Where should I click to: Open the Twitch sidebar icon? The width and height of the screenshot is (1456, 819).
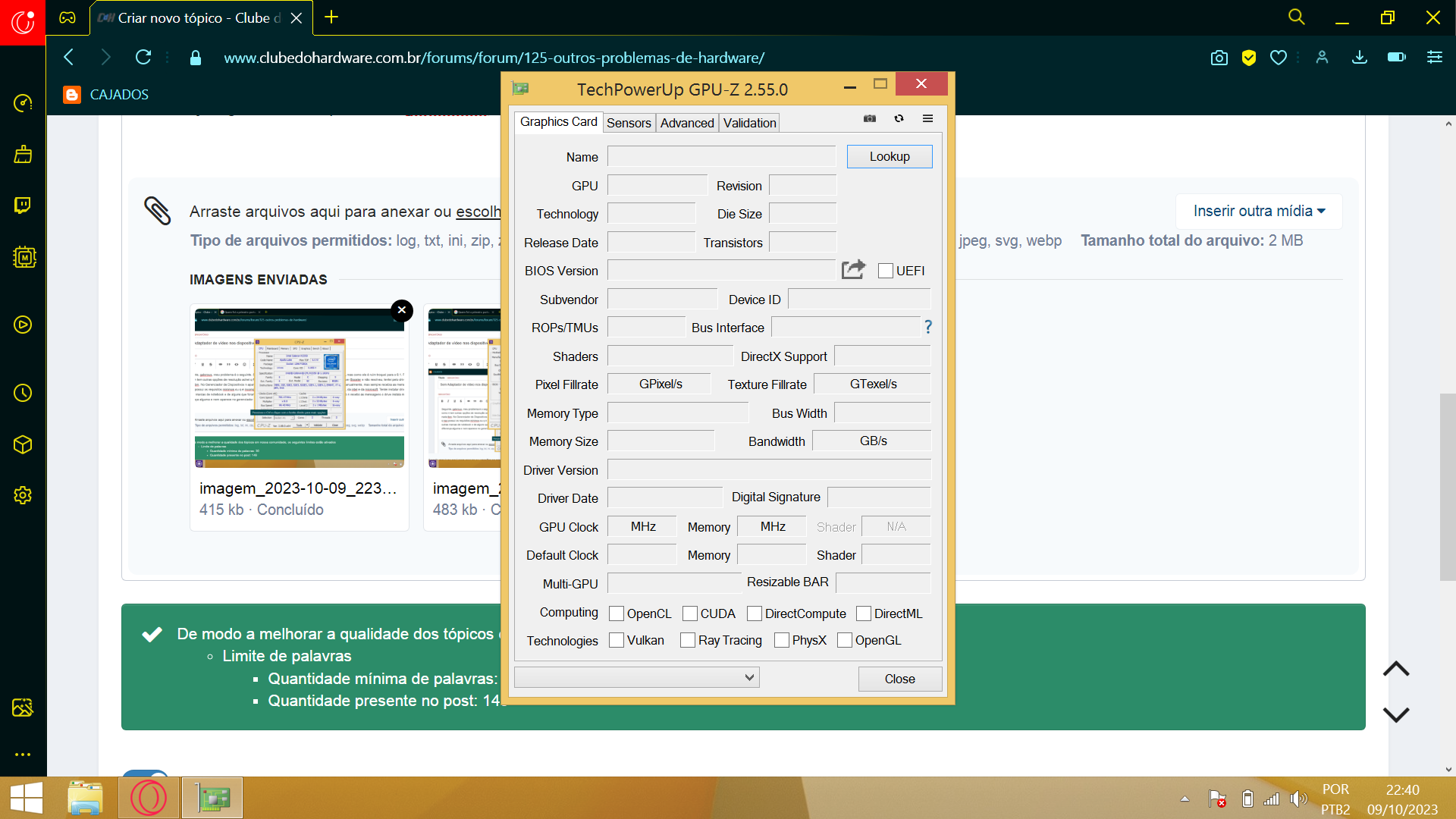(x=23, y=205)
